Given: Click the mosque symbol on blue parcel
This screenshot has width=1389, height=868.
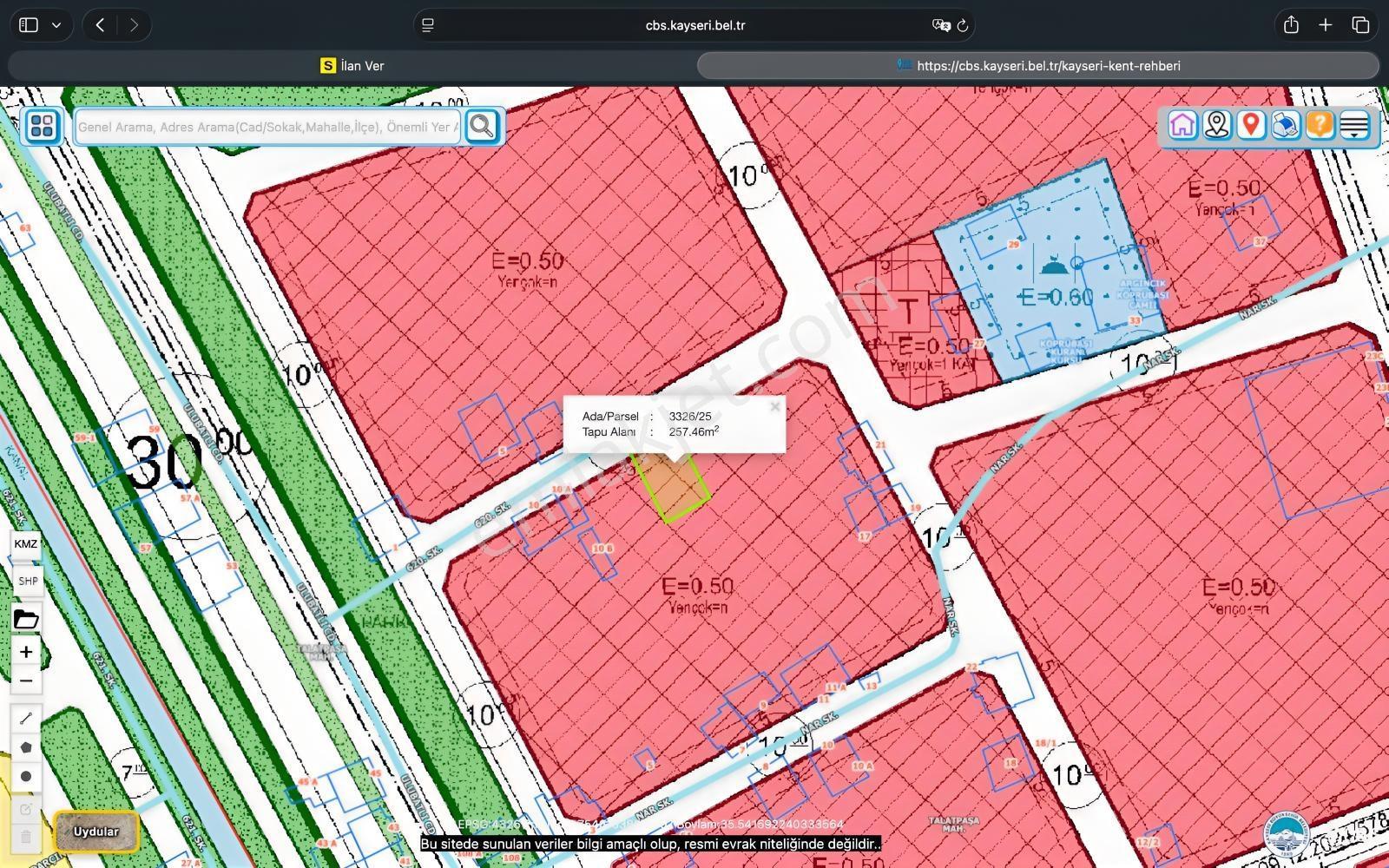Looking at the screenshot, I should tap(1053, 264).
